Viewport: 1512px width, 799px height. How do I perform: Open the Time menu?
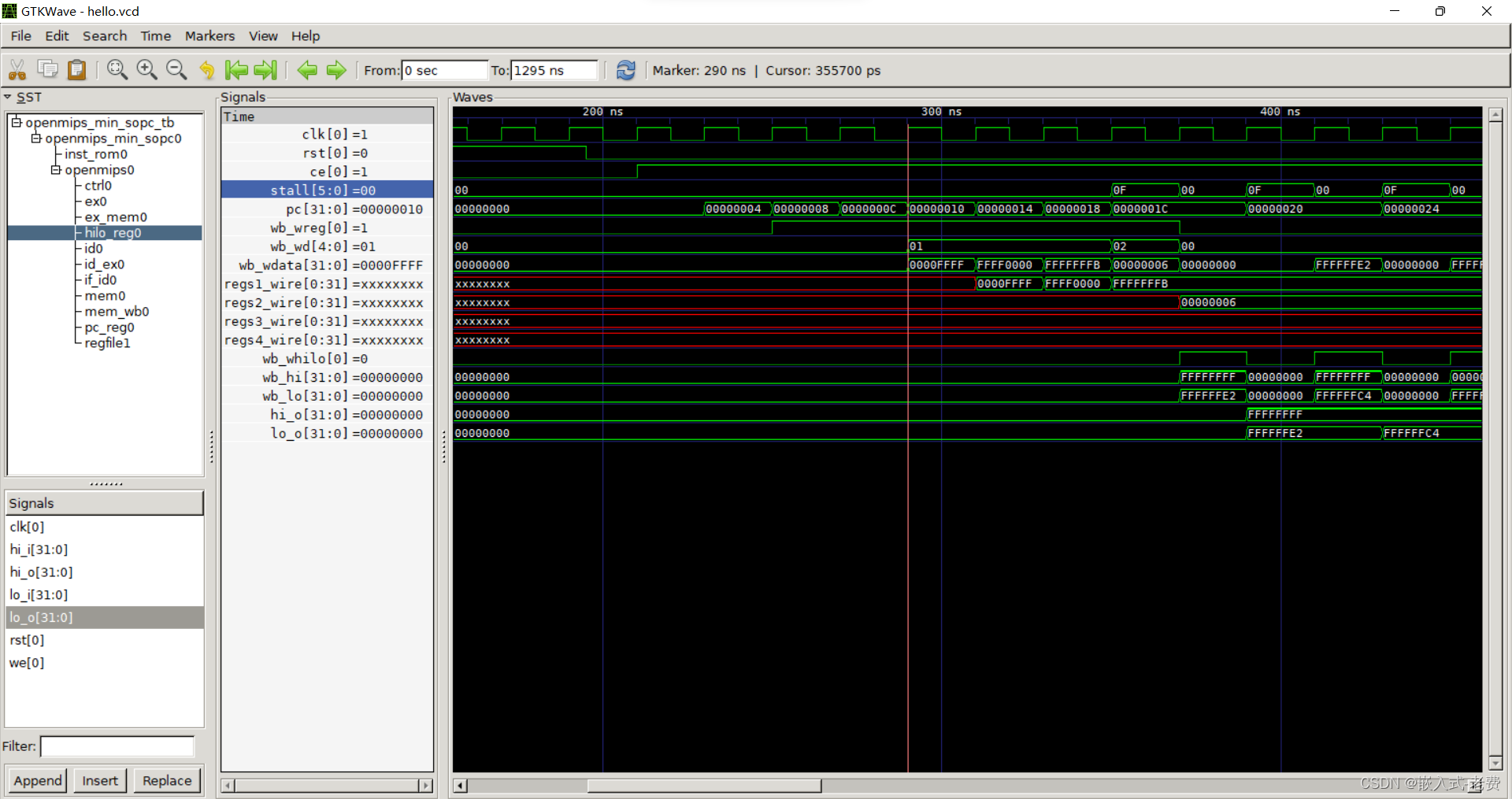tap(156, 35)
